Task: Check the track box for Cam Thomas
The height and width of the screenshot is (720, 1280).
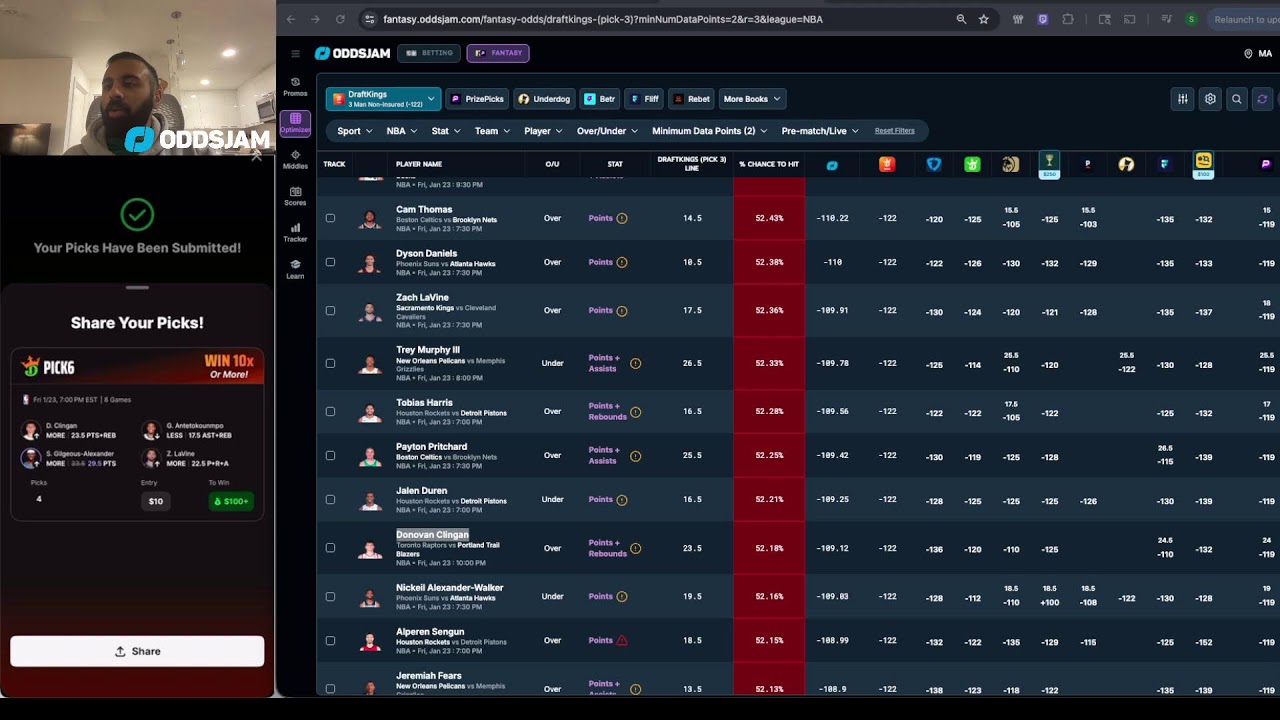Action: tap(330, 218)
